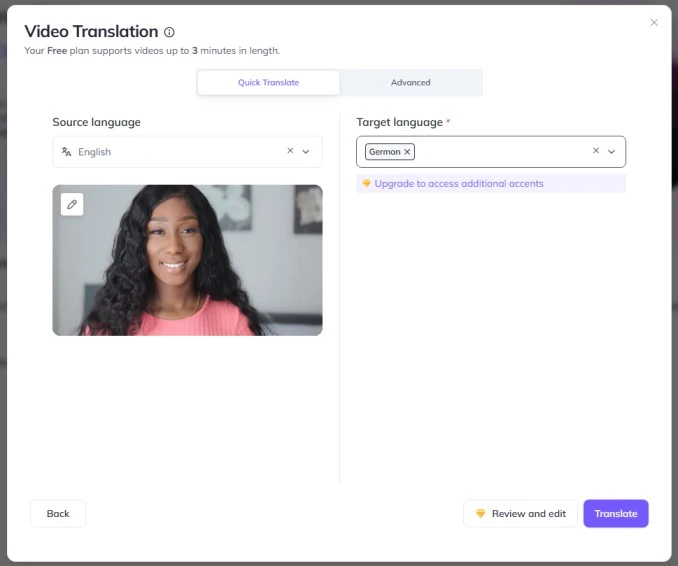Expand the Source language dropdown arrow
Image resolution: width=678 pixels, height=566 pixels.
coord(306,152)
